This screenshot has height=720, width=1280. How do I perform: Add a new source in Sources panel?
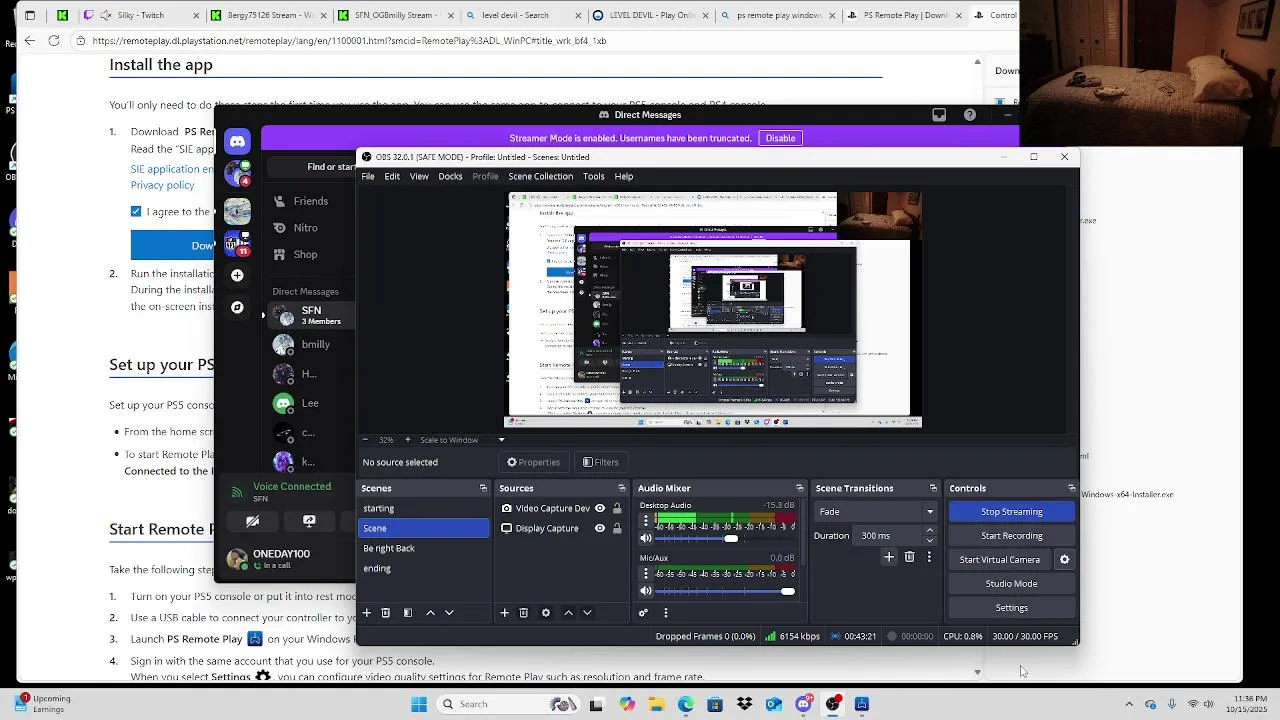(504, 613)
